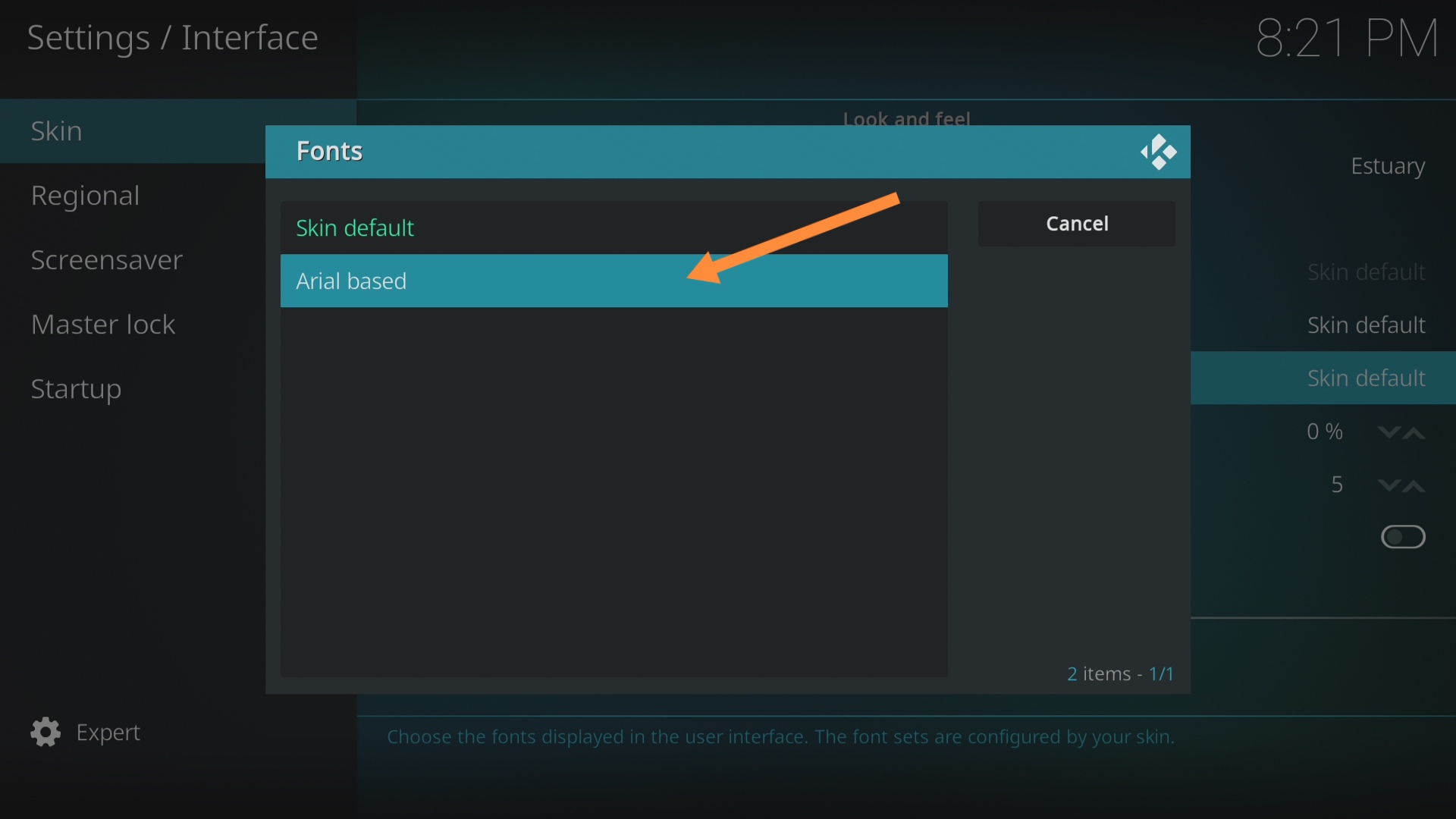1456x819 pixels.
Task: Click the Expert settings gear icon
Action: (45, 732)
